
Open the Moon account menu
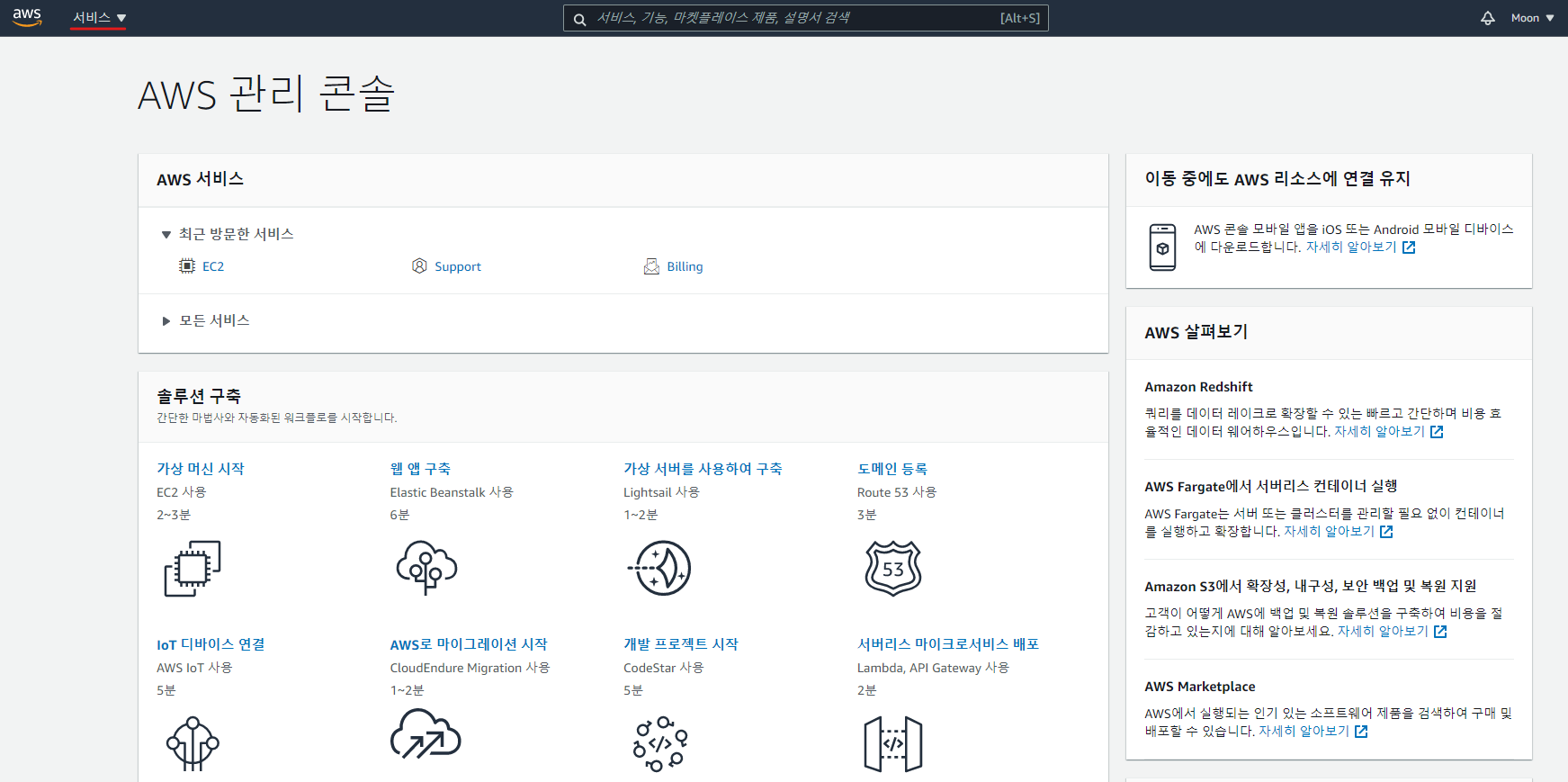pos(1532,18)
